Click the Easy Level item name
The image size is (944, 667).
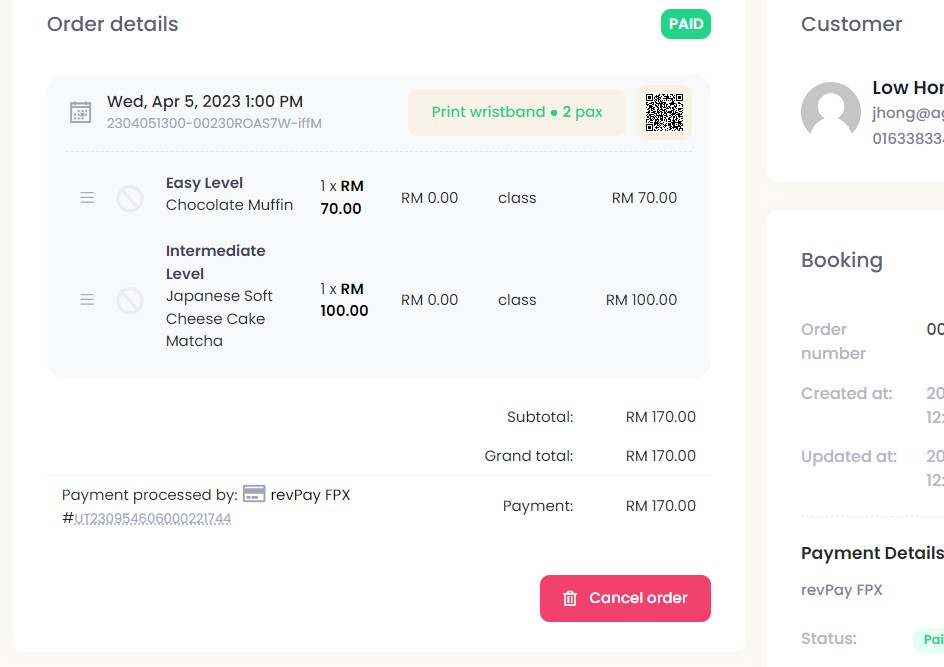204,183
